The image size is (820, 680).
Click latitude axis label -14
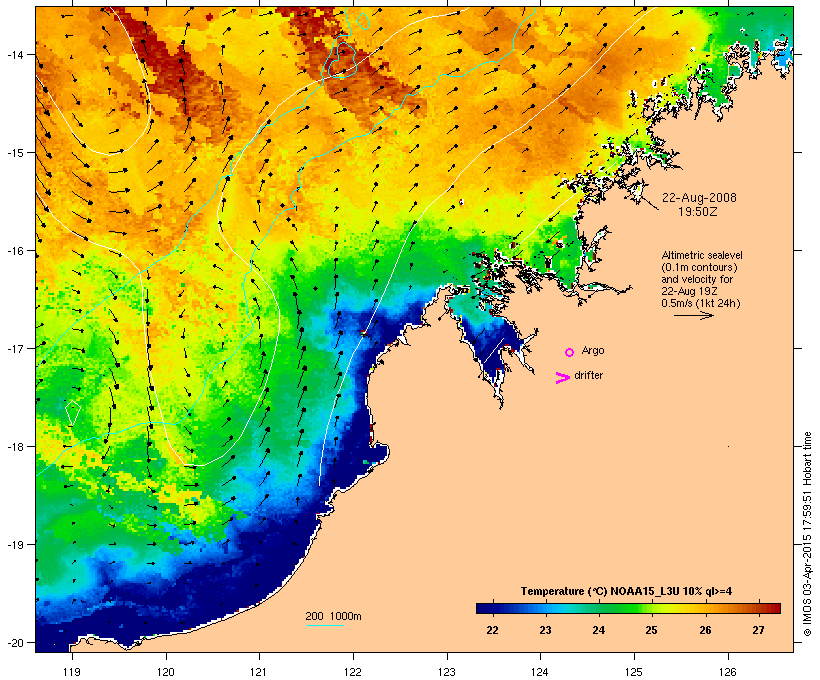14,54
